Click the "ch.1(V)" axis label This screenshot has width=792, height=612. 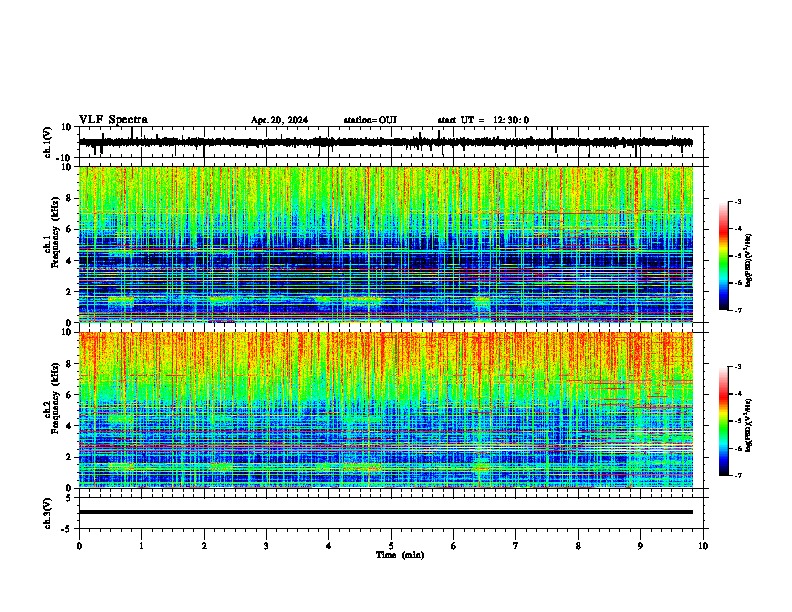click(x=47, y=142)
